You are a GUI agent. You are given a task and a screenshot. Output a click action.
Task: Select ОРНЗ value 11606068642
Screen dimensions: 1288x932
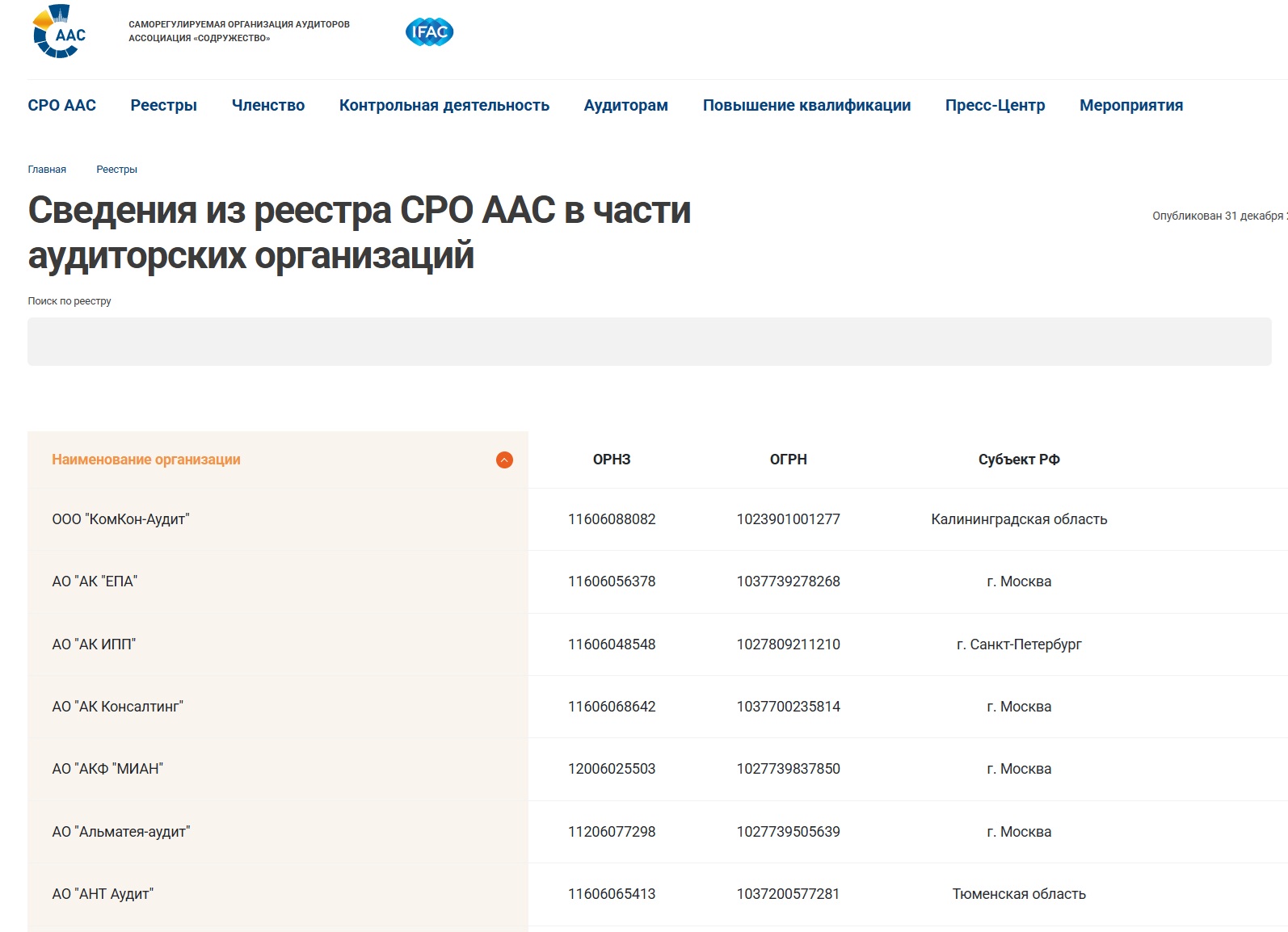(612, 707)
